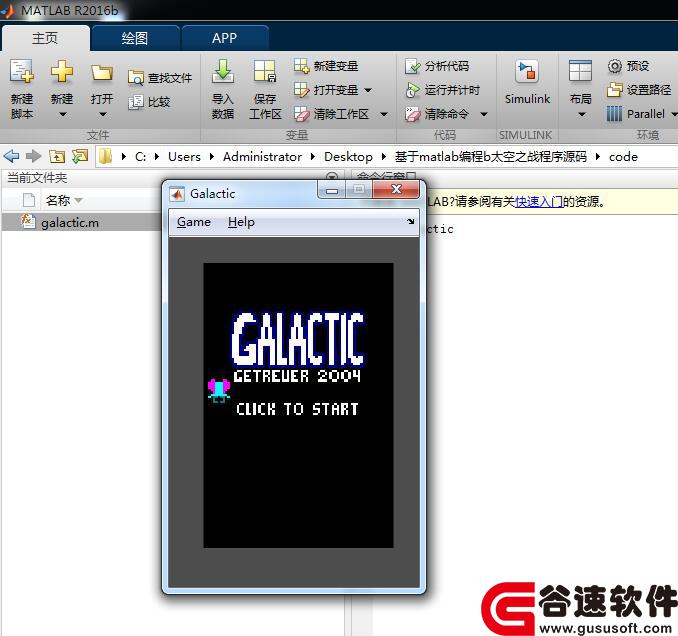Click the 清除工作区 eraser icon

point(301,114)
